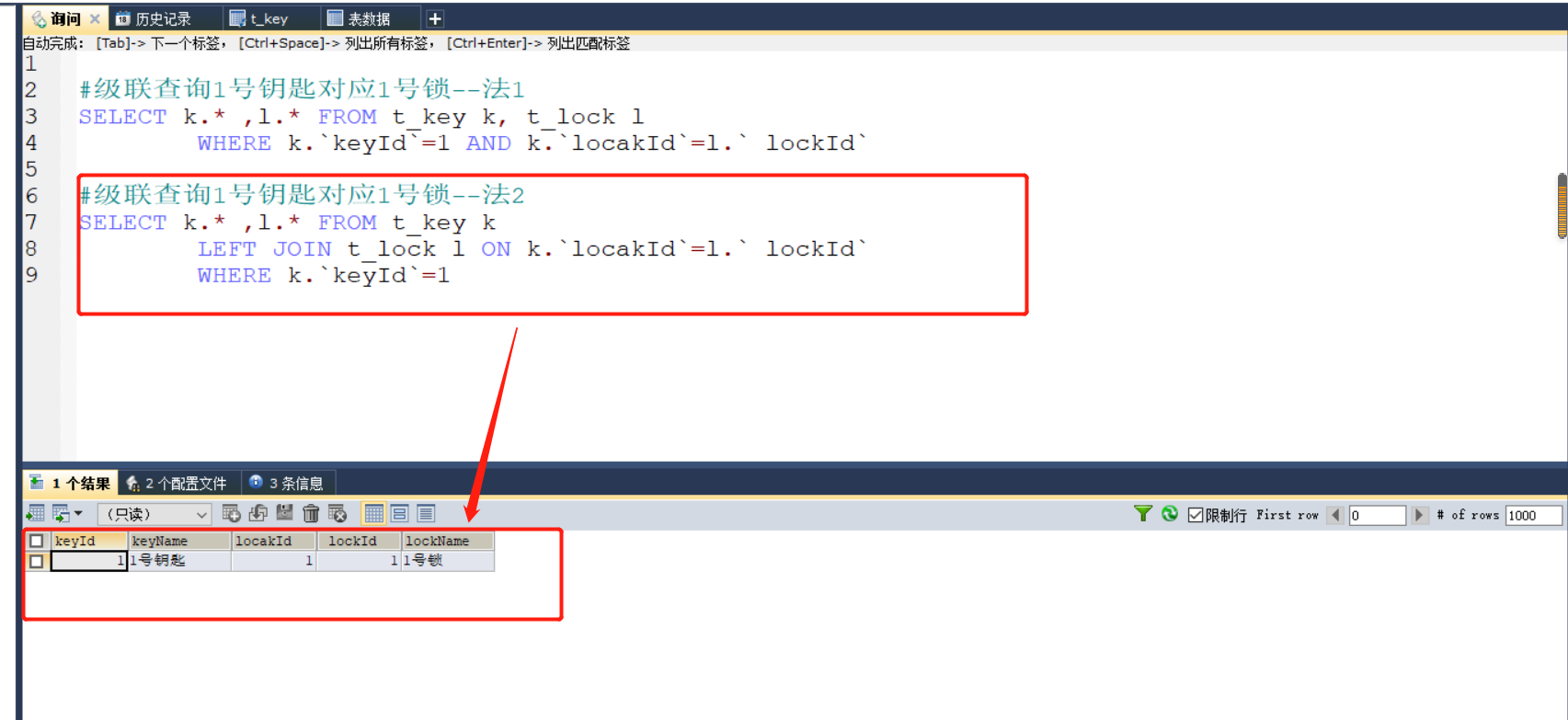The width and height of the screenshot is (1568, 720).
Task: Click the AND keyword on line 4
Action: click(x=488, y=143)
